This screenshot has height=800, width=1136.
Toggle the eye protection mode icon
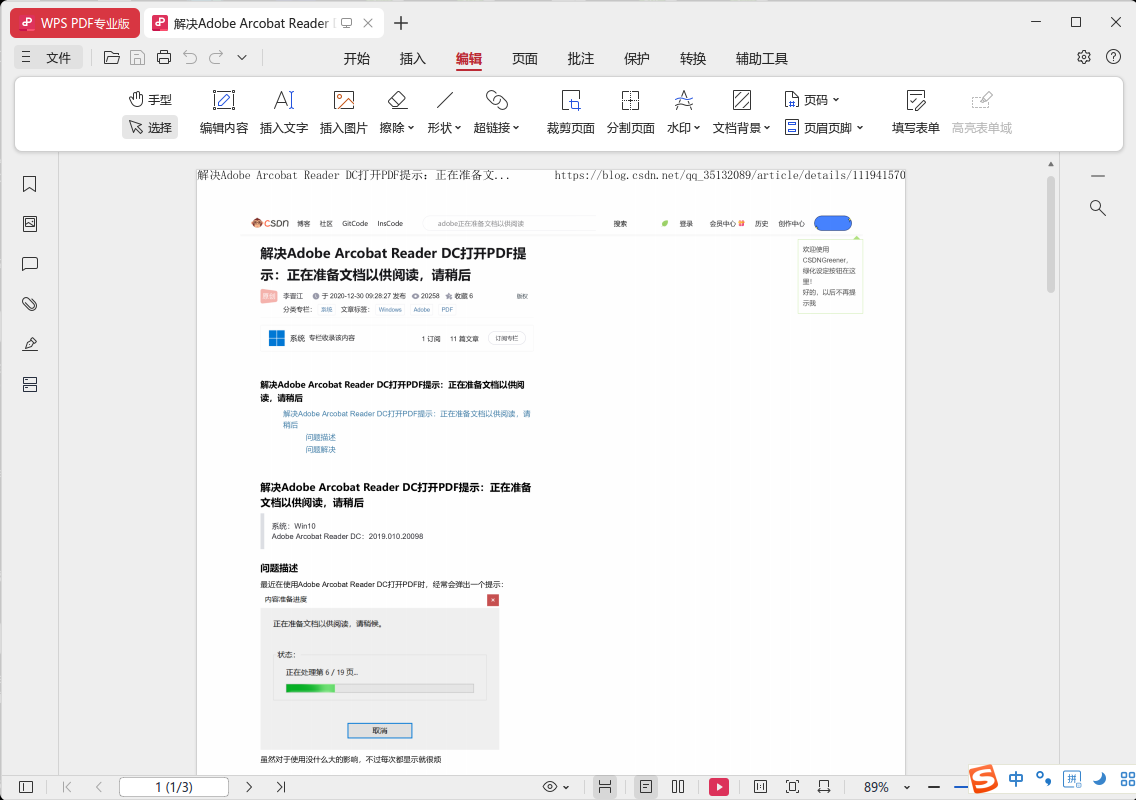point(550,787)
